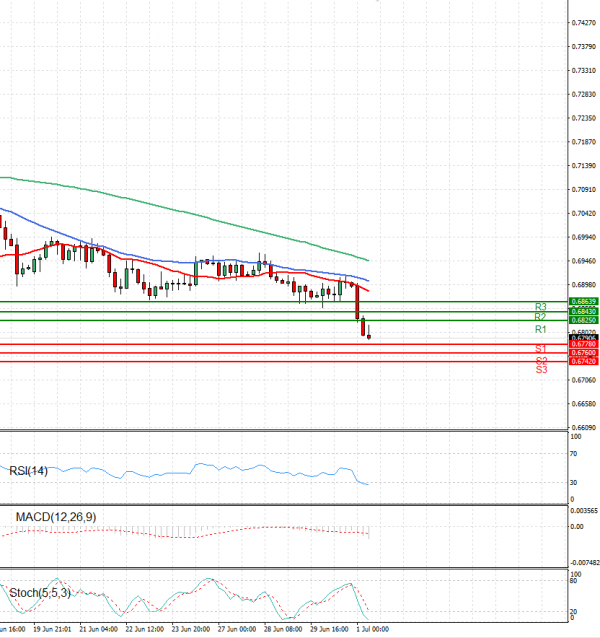Screen dimensions: 600x638
Task: Click the S1 support label
Action: (541, 349)
